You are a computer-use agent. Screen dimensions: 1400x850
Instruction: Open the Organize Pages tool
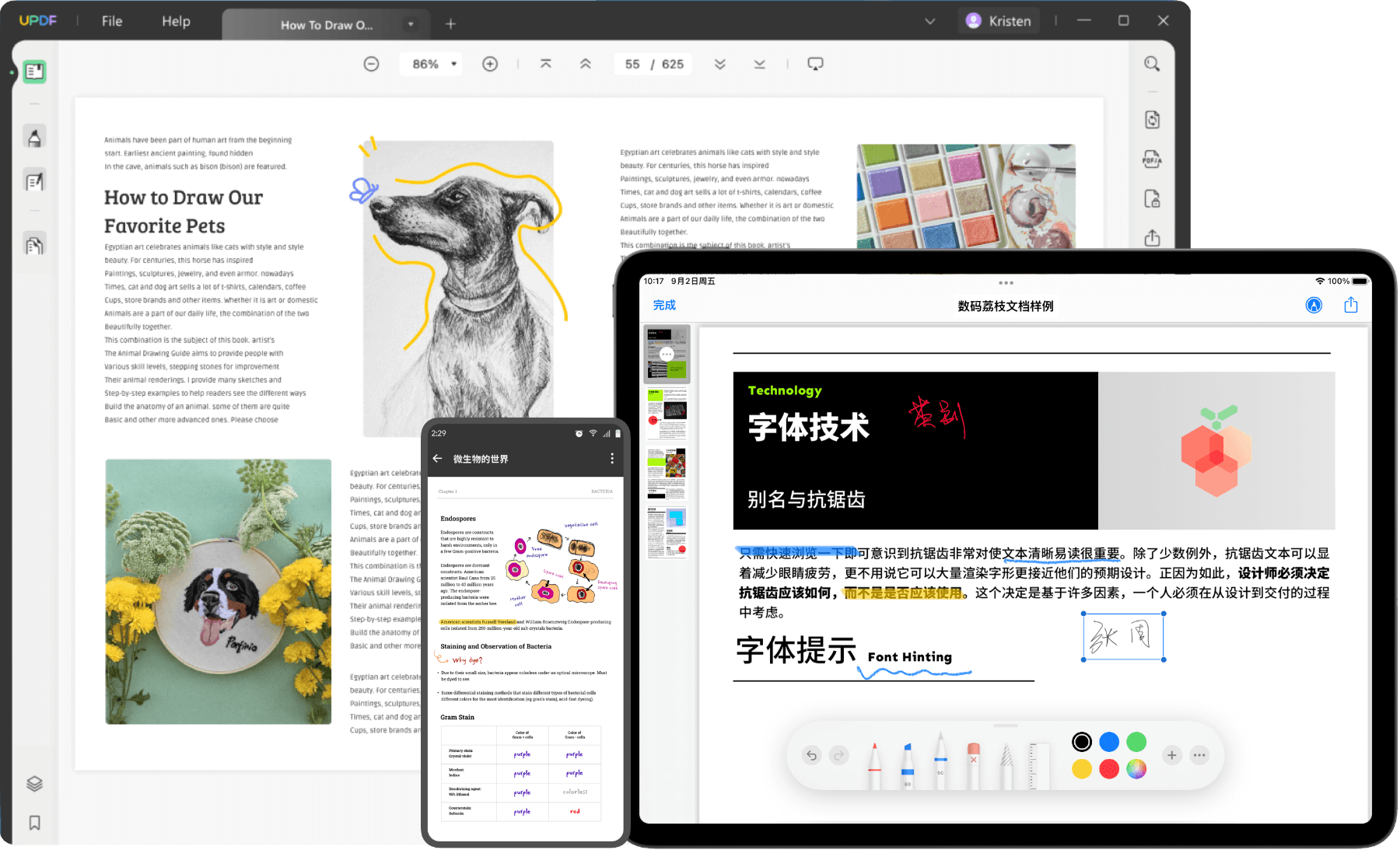tap(33, 243)
